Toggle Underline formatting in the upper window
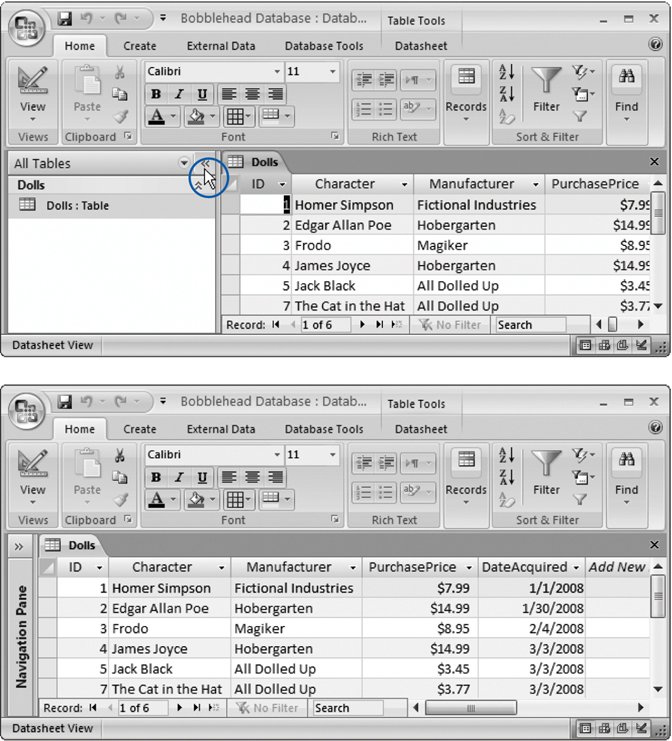Image resolution: width=672 pixels, height=741 pixels. point(202,94)
